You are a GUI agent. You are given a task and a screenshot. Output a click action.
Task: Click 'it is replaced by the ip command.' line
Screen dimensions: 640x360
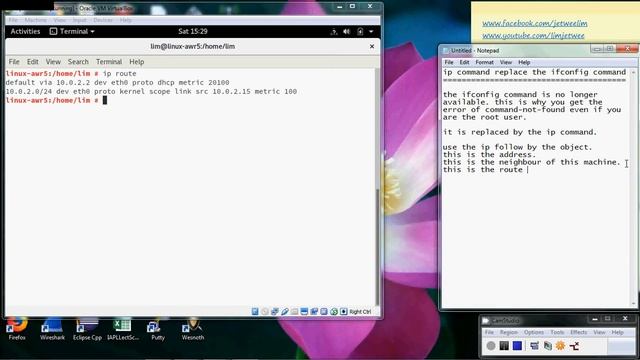(520, 132)
